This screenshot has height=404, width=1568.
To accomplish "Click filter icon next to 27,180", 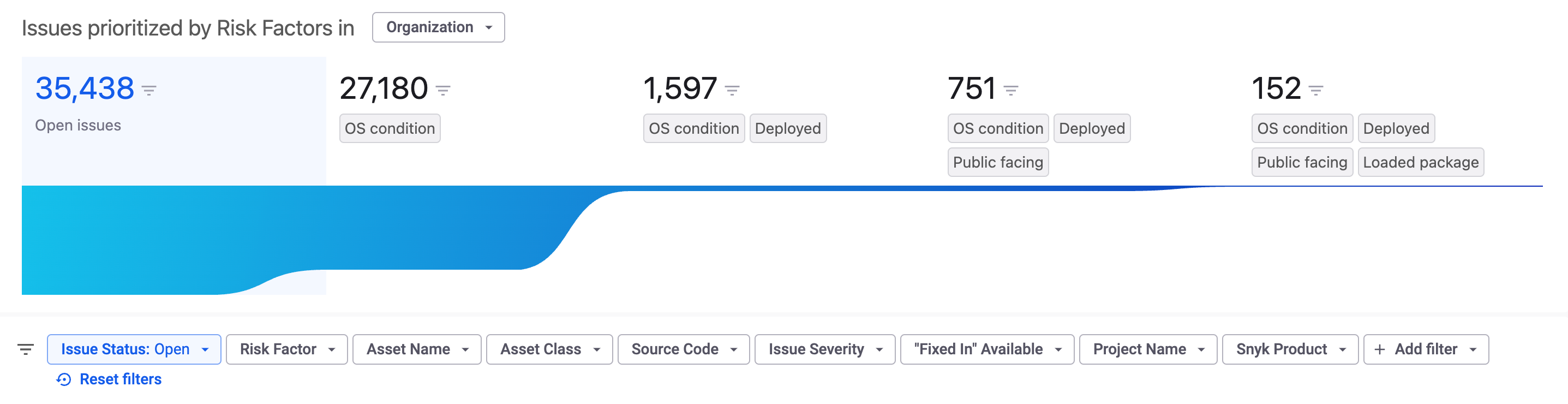I will pos(443,91).
